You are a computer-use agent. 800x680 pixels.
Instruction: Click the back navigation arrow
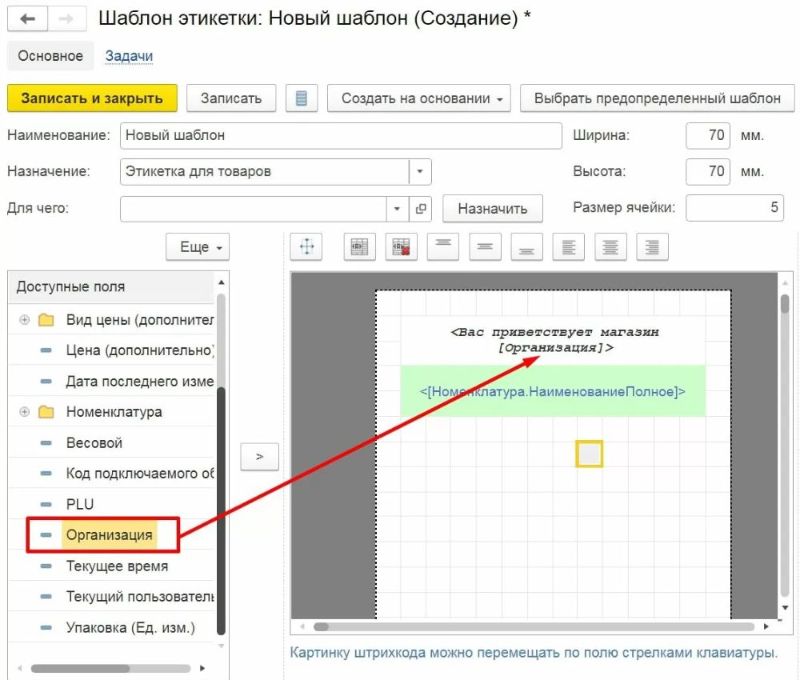[28, 19]
